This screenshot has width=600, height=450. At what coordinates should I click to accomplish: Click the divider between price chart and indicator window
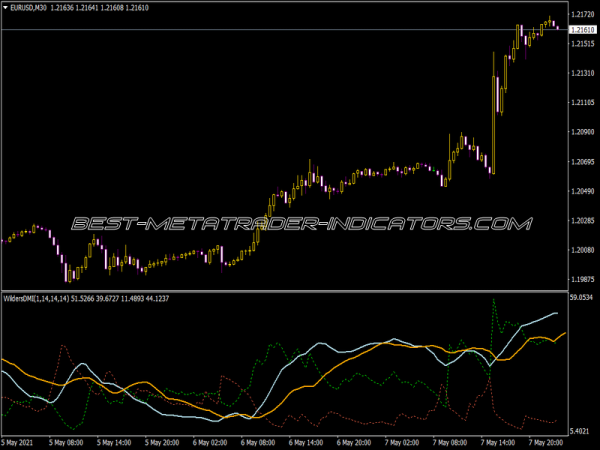(300, 290)
